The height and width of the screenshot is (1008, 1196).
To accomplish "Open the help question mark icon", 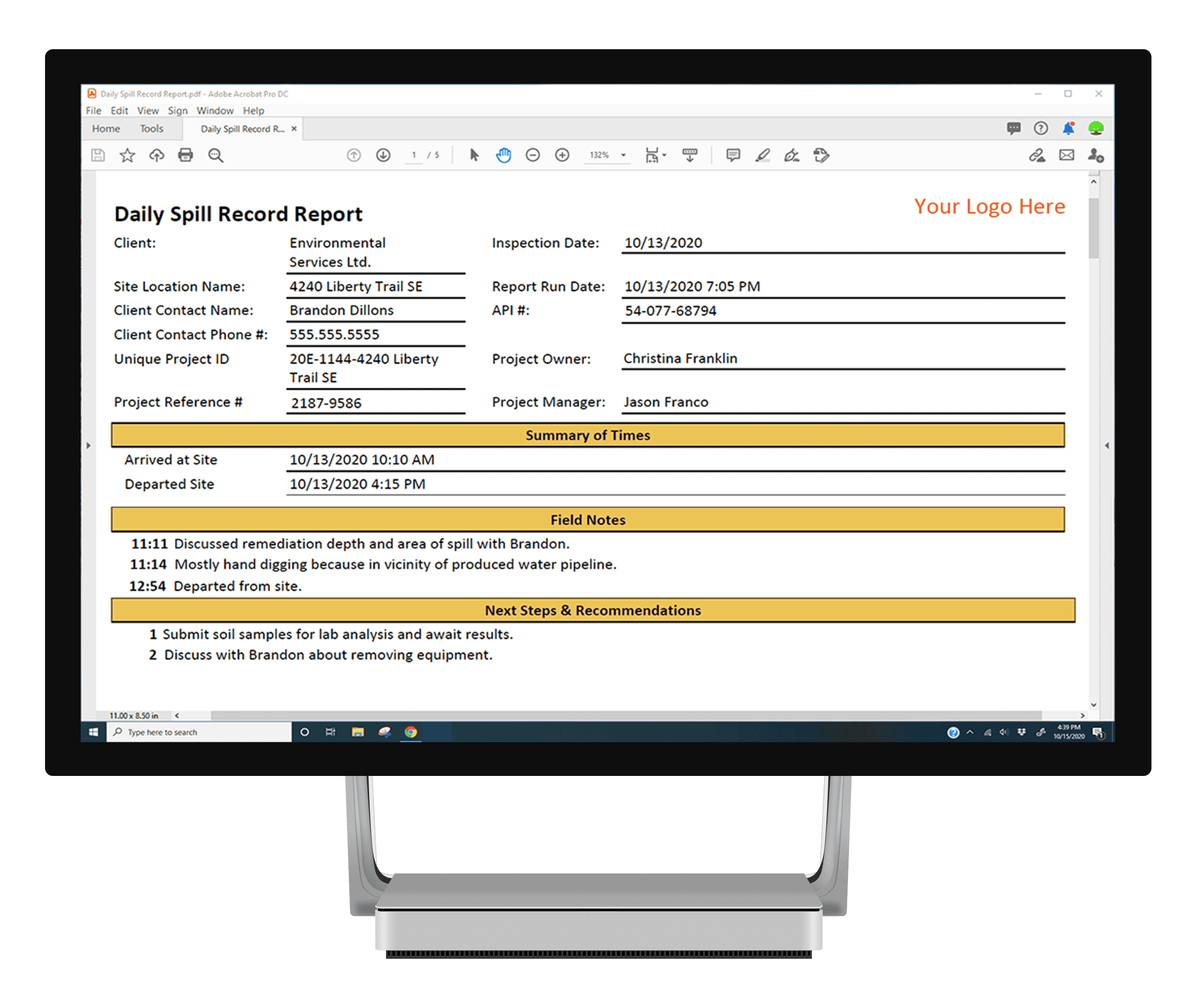I will pos(1040,128).
